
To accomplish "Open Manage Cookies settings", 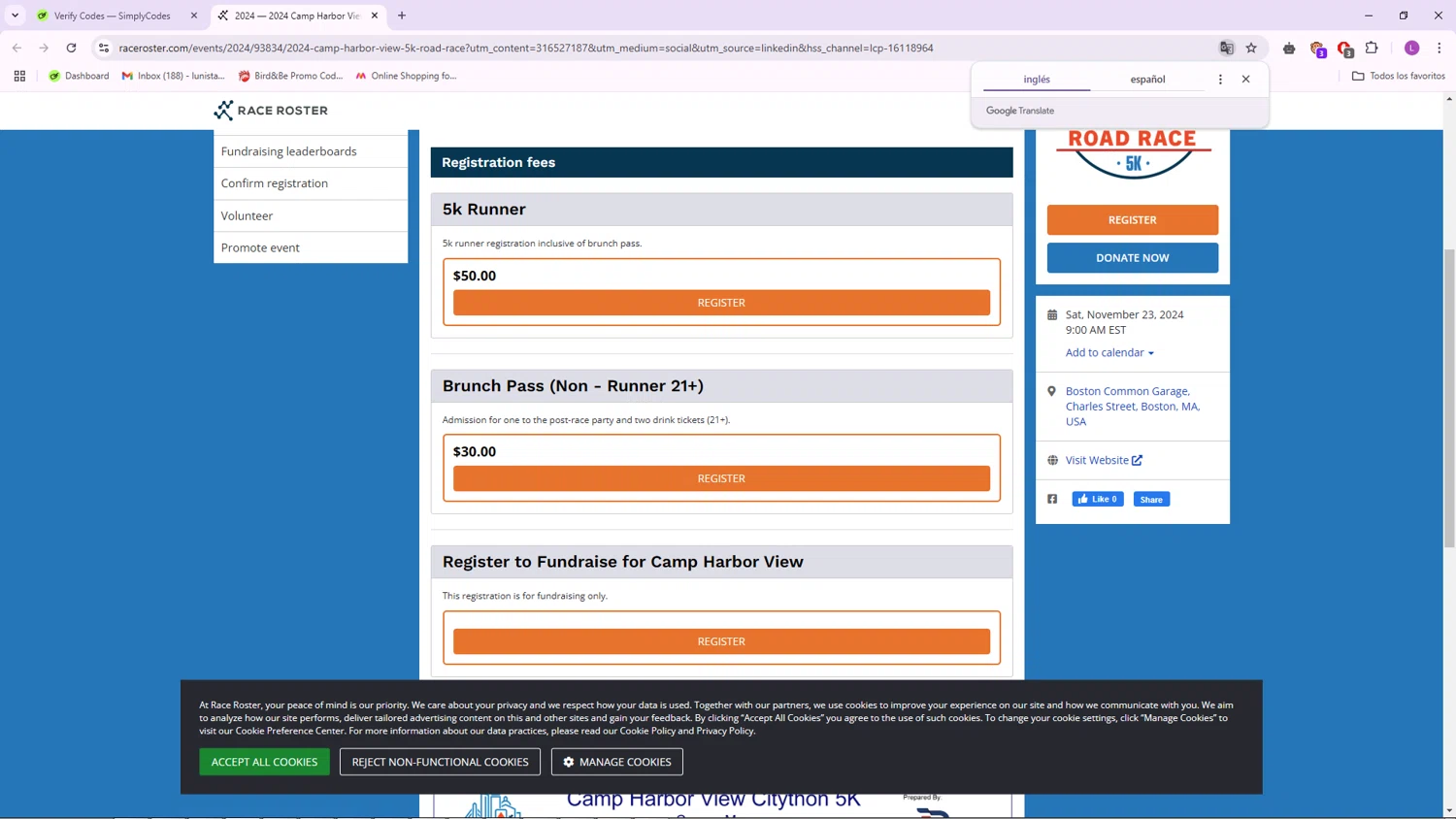I will click(617, 762).
